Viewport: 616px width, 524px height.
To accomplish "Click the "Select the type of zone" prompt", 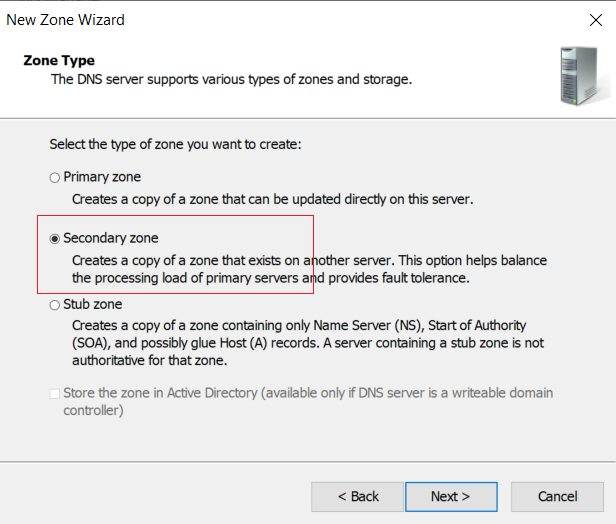I will [175, 145].
